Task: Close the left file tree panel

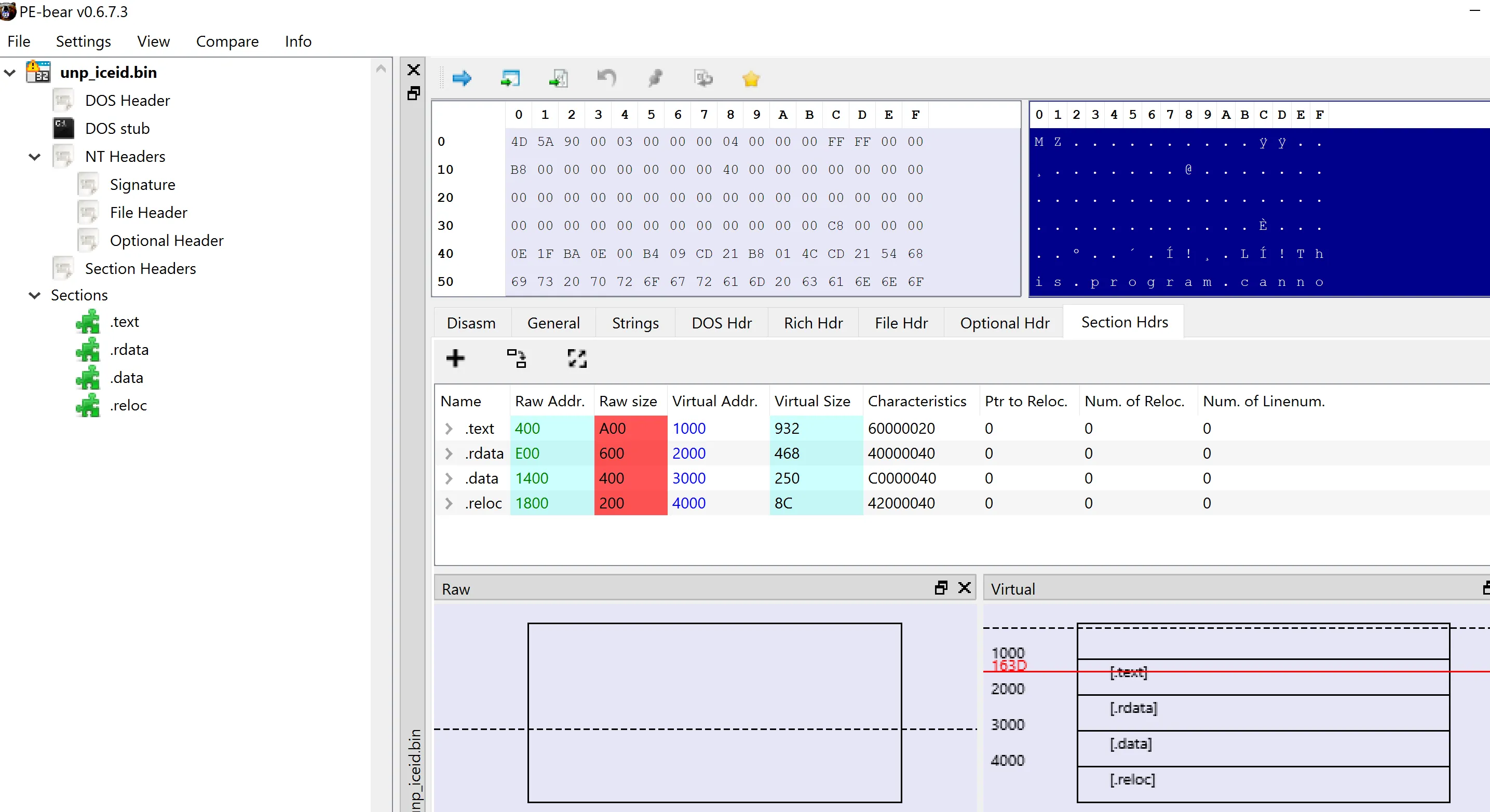Action: click(x=414, y=70)
